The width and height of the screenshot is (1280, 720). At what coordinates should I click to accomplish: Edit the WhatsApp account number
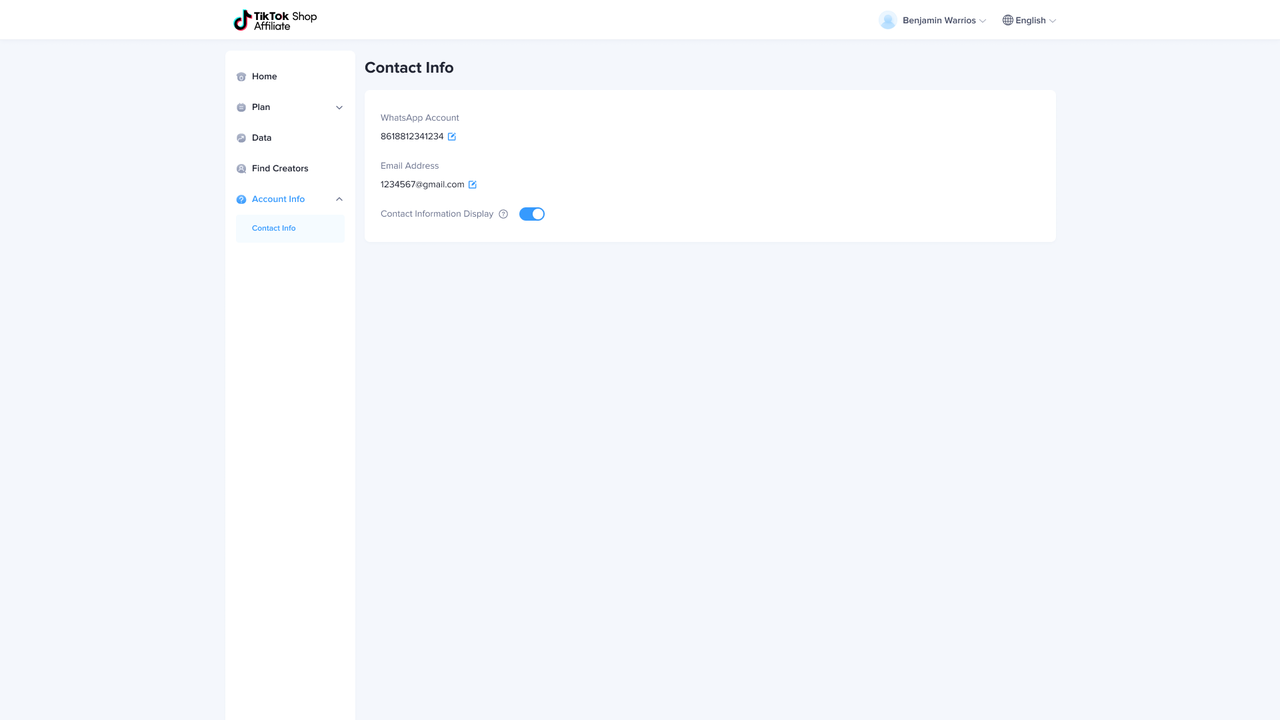452,137
